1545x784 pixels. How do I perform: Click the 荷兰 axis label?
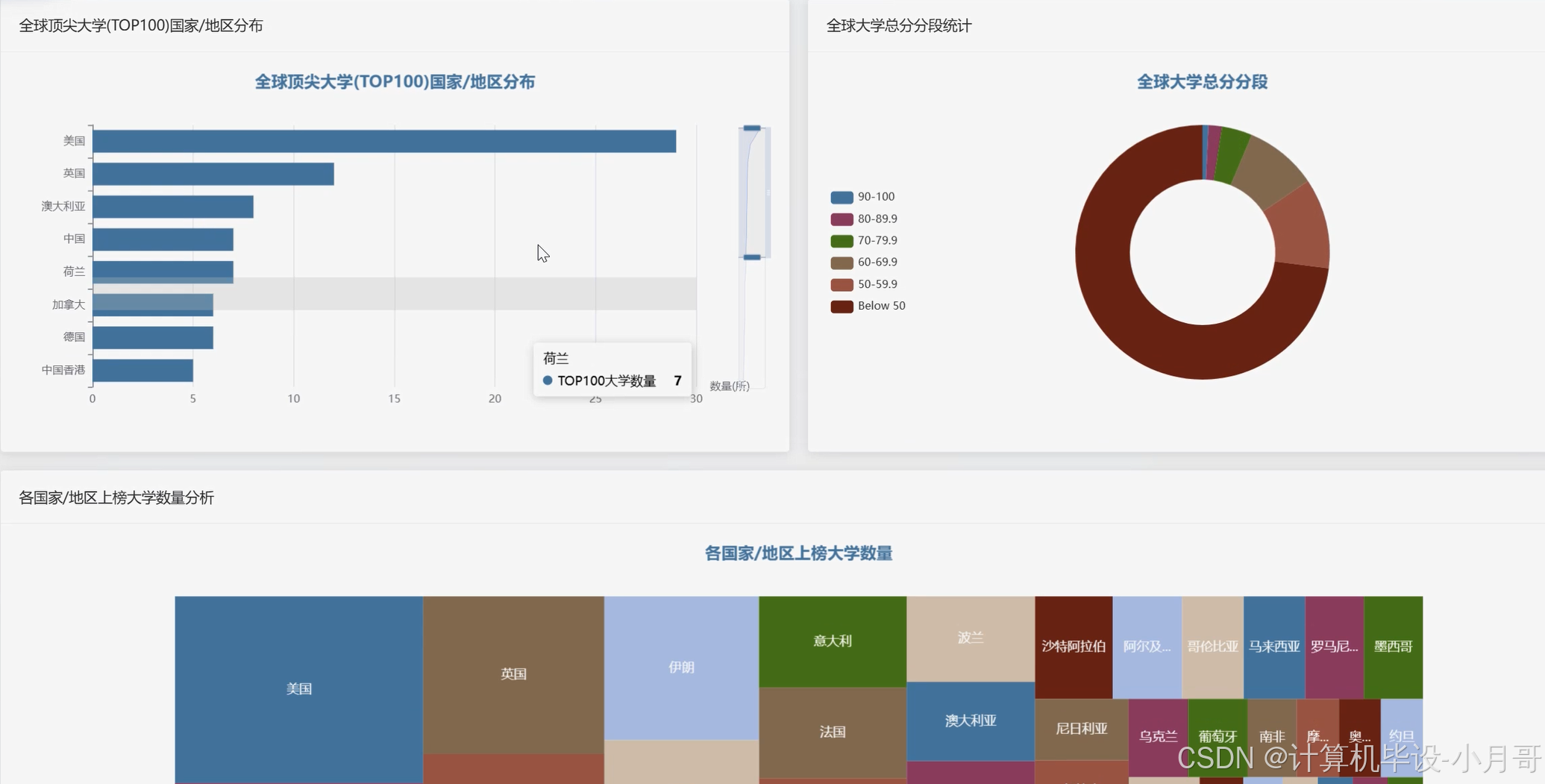tap(73, 271)
